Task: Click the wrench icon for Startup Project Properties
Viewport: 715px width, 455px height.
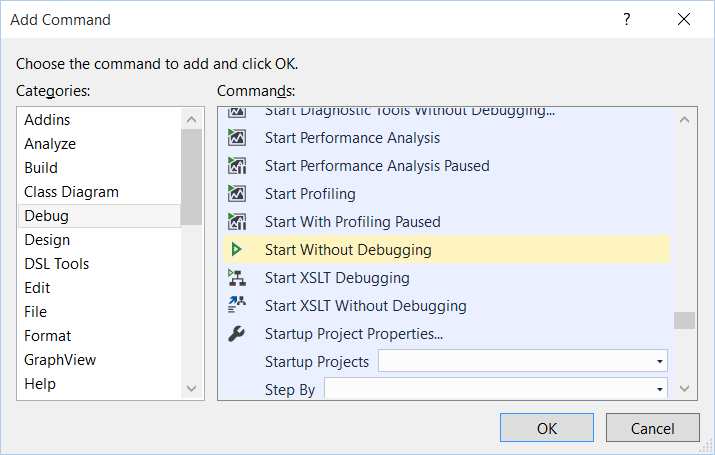Action: pos(237,334)
